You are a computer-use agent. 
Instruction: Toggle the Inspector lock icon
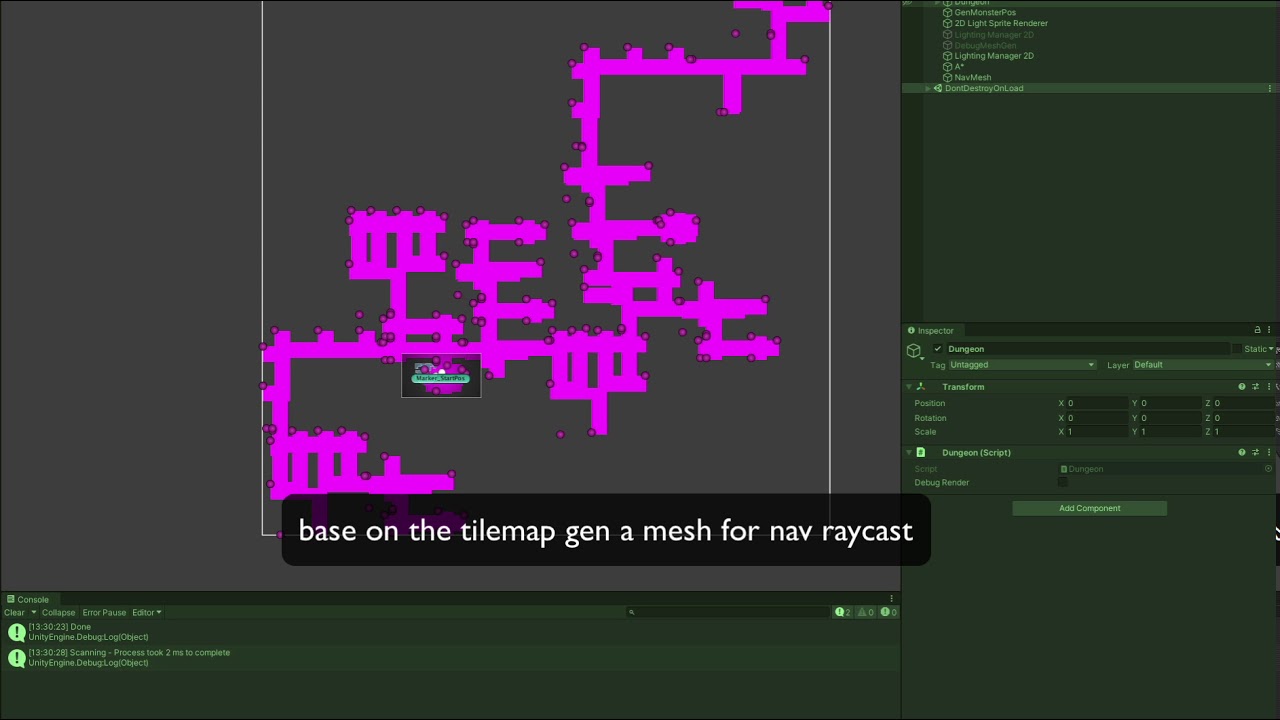pos(1257,330)
